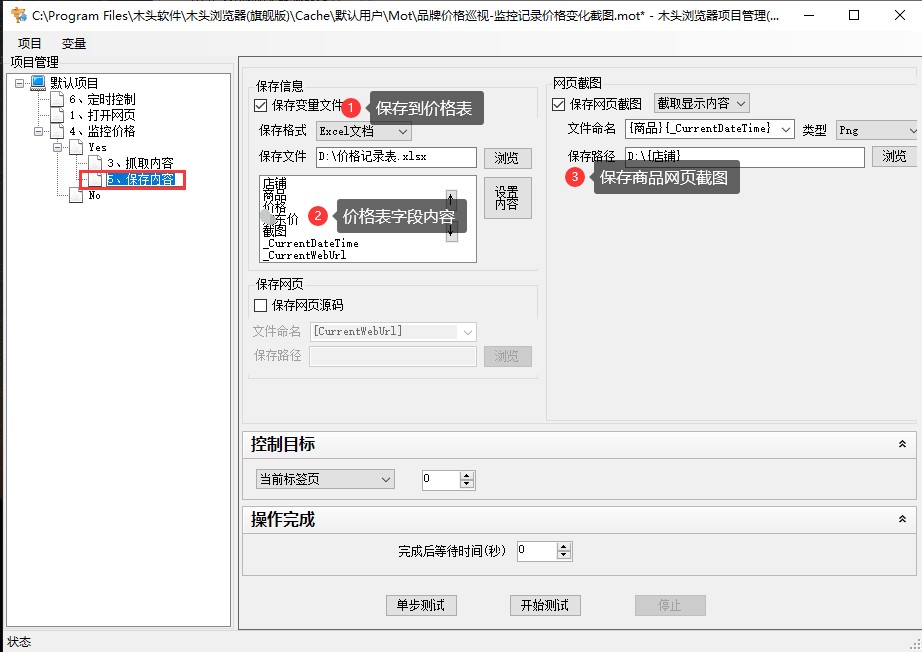Click page icon beside 4、监控价格
Viewport: 922px width, 652px height.
click(57, 131)
